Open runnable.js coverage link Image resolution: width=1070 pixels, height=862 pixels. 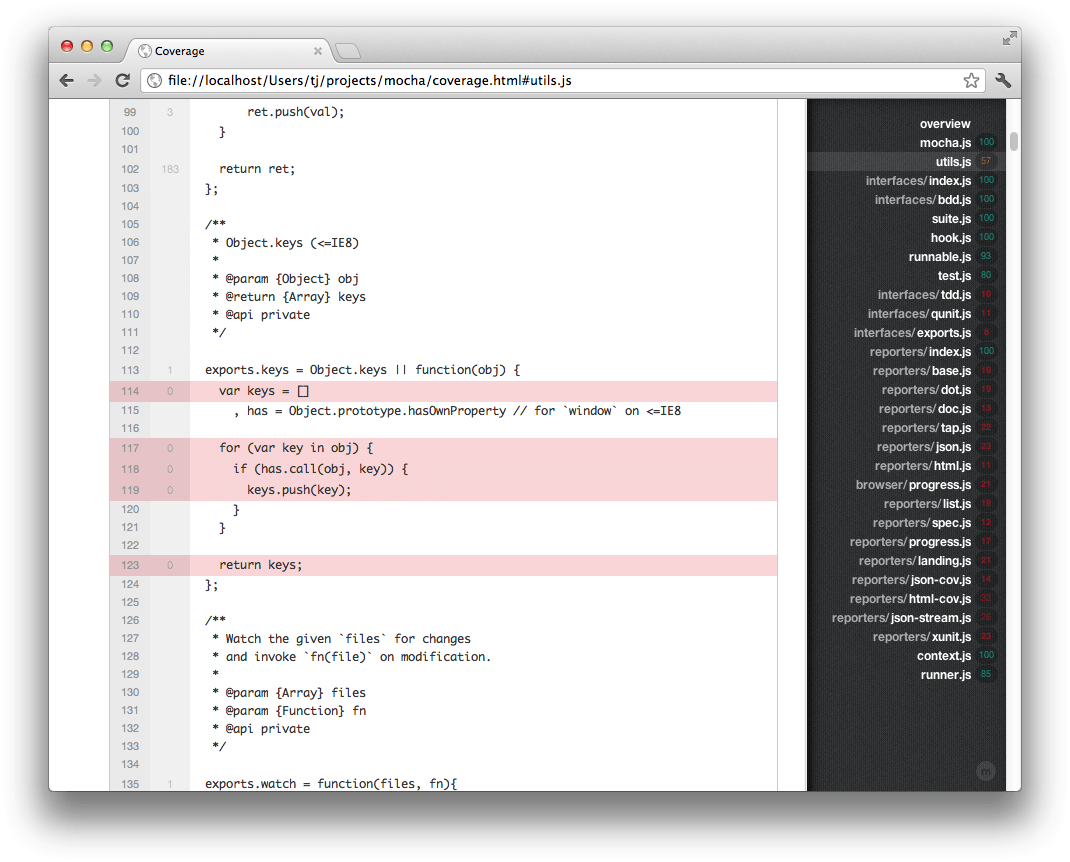click(940, 257)
